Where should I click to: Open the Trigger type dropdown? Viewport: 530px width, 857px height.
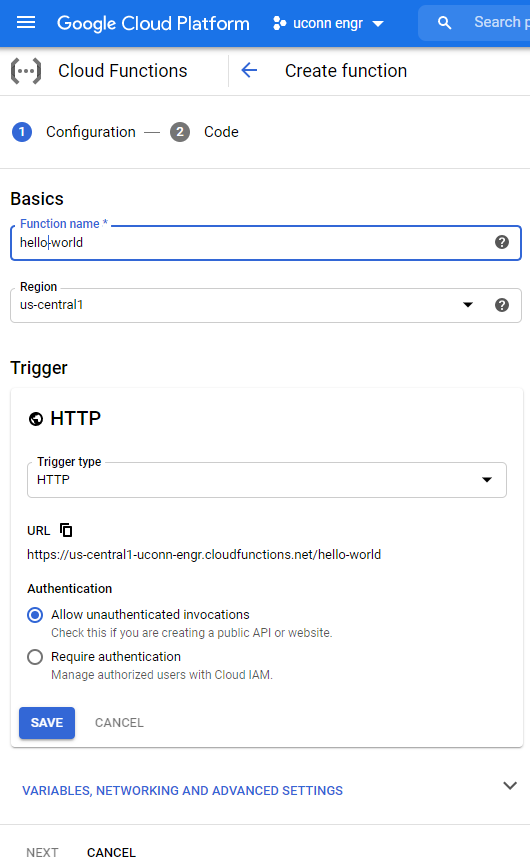(x=267, y=480)
